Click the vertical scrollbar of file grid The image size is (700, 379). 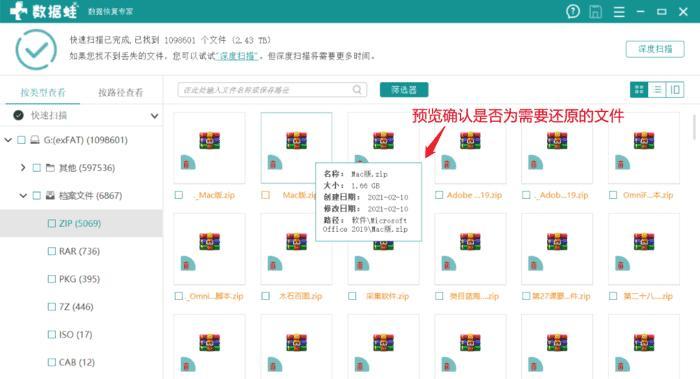(694, 127)
